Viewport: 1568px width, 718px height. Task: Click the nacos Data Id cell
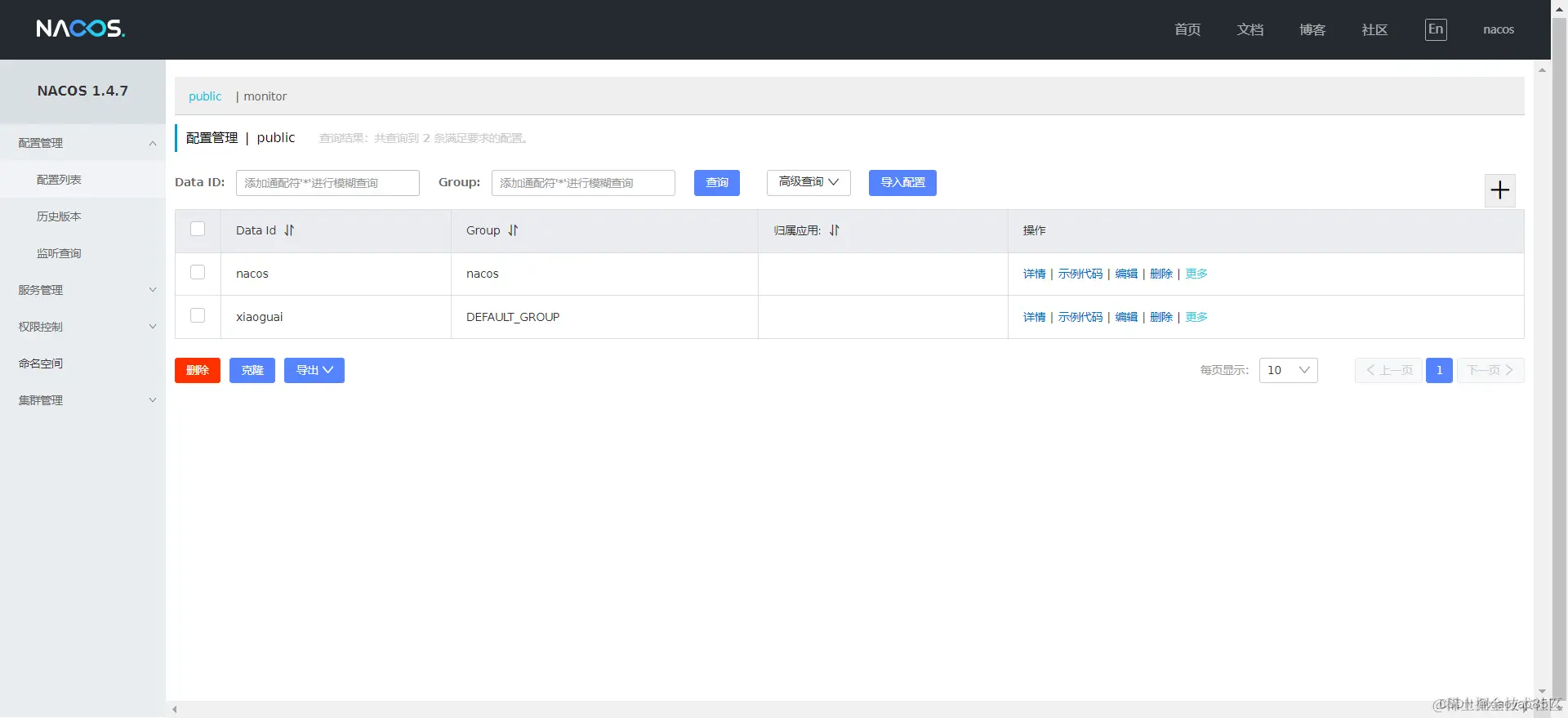(336, 274)
